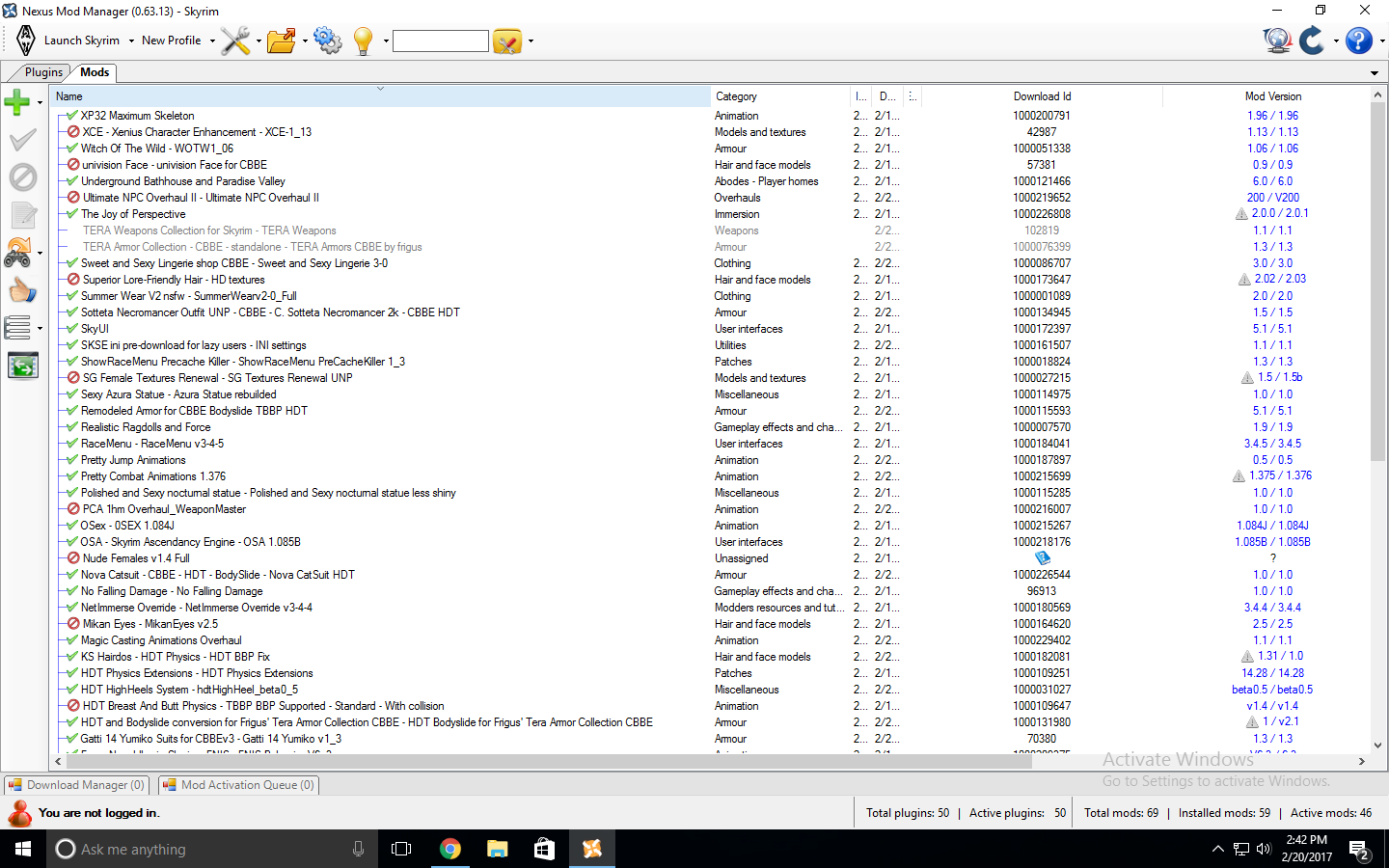Click the thumbs-up endorse mod icon
Screen dimensions: 1389x868
(22, 290)
